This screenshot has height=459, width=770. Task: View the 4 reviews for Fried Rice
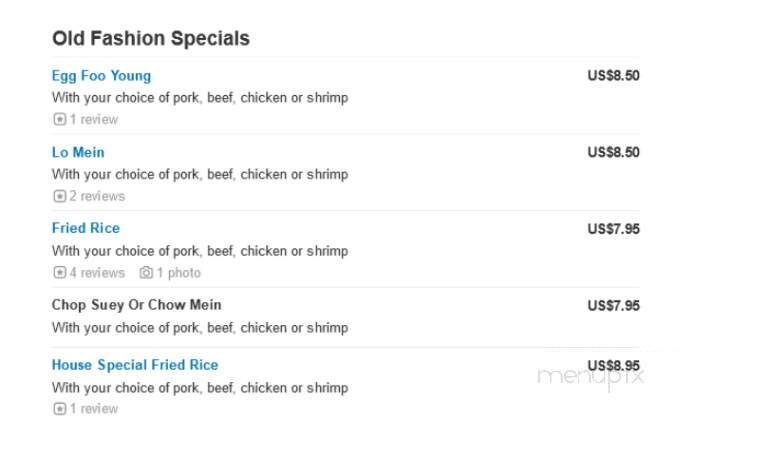[97, 272]
